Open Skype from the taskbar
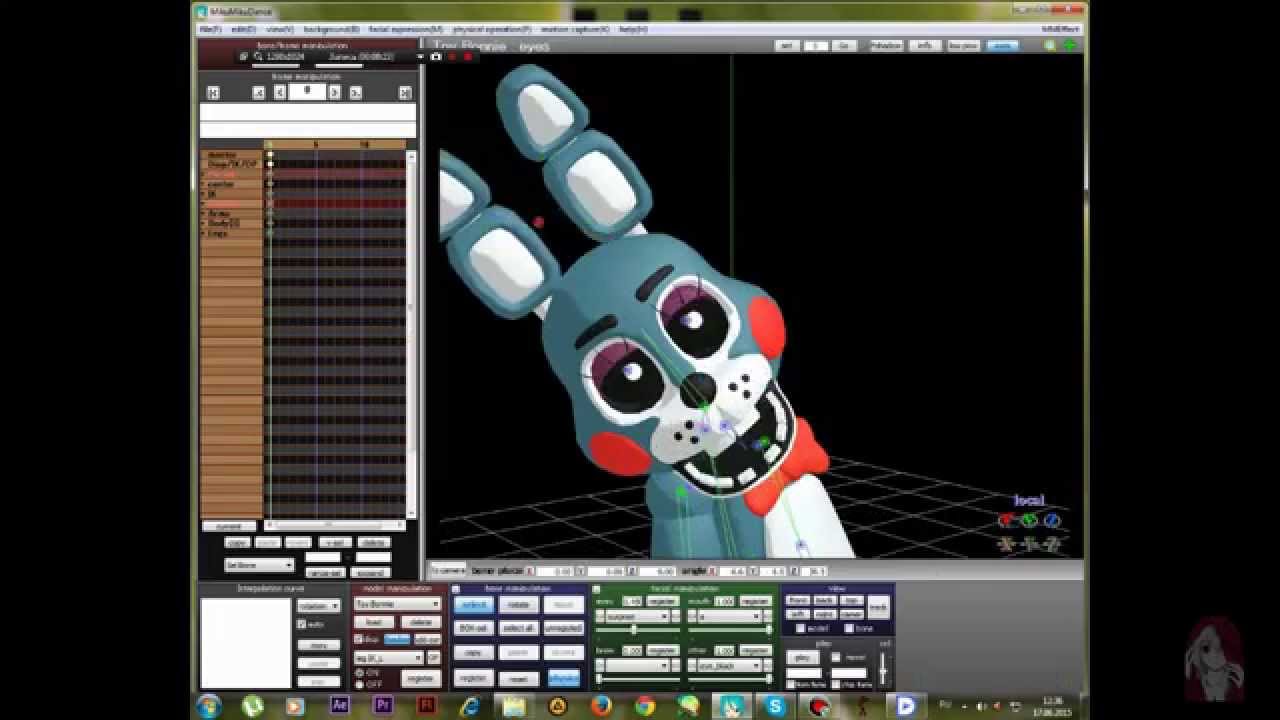1280x720 pixels. pyautogui.click(x=776, y=705)
